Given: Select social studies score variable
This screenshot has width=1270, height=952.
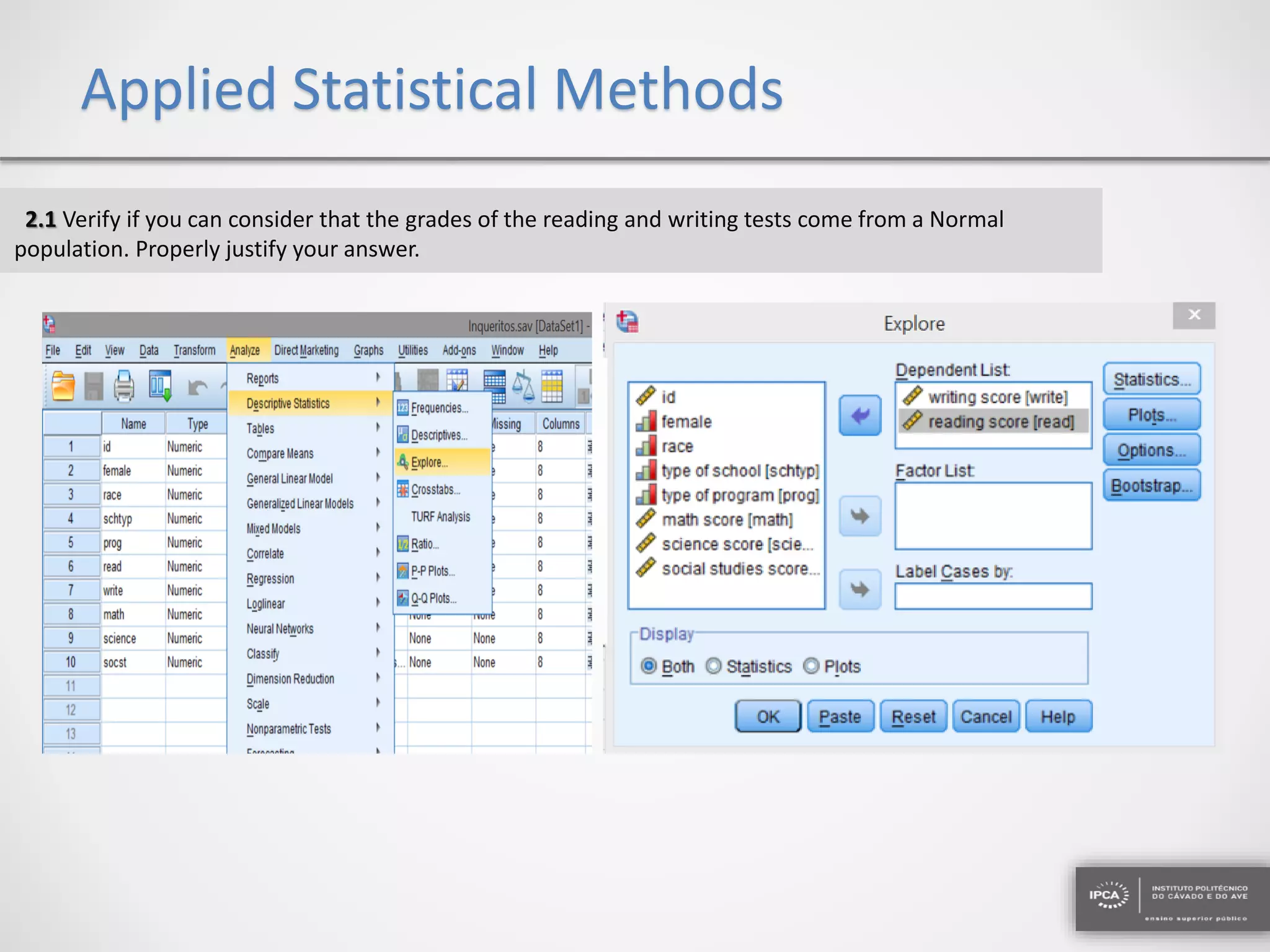Looking at the screenshot, I should (x=728, y=568).
